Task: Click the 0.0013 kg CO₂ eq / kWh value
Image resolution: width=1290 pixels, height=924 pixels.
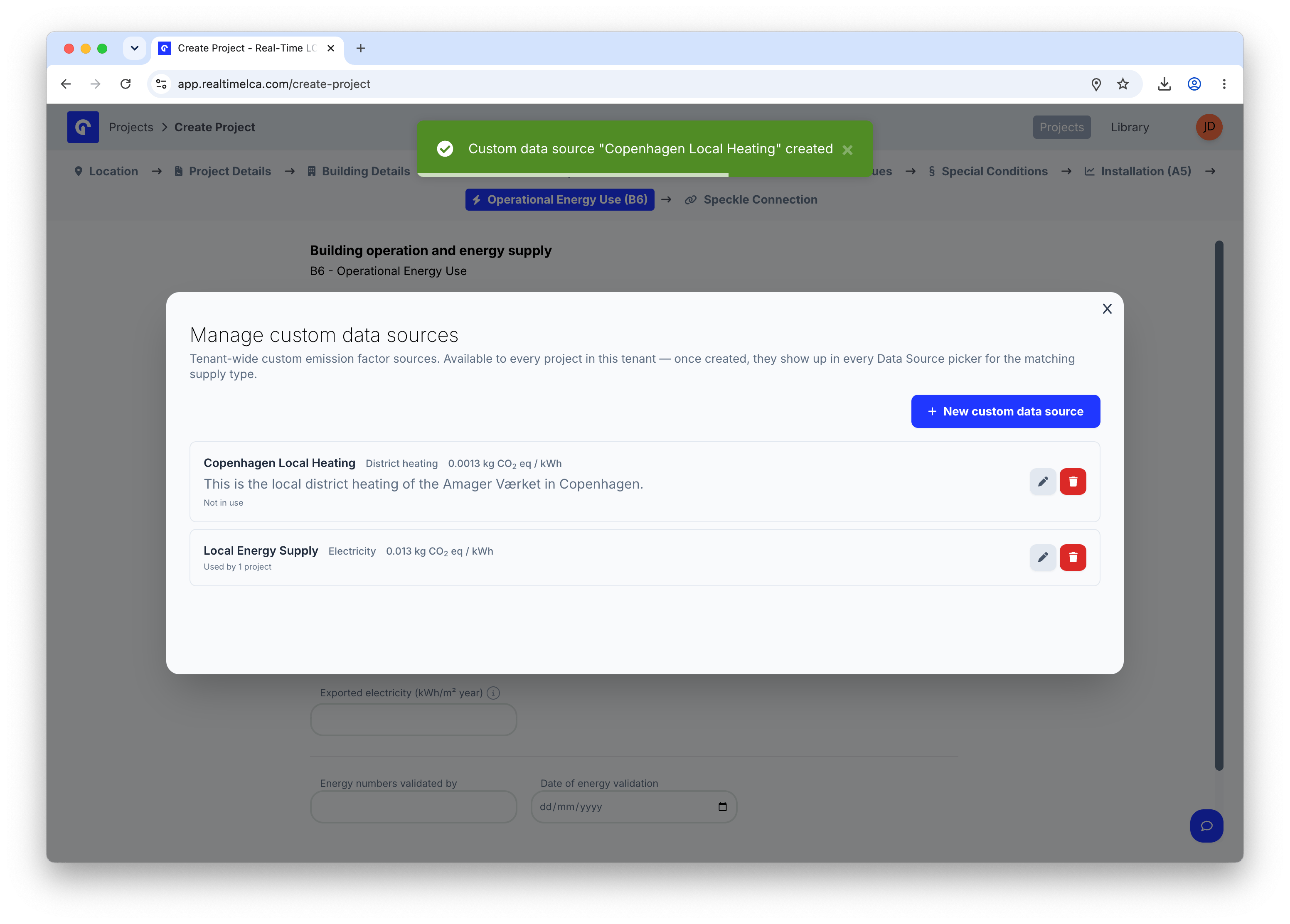Action: [505, 463]
